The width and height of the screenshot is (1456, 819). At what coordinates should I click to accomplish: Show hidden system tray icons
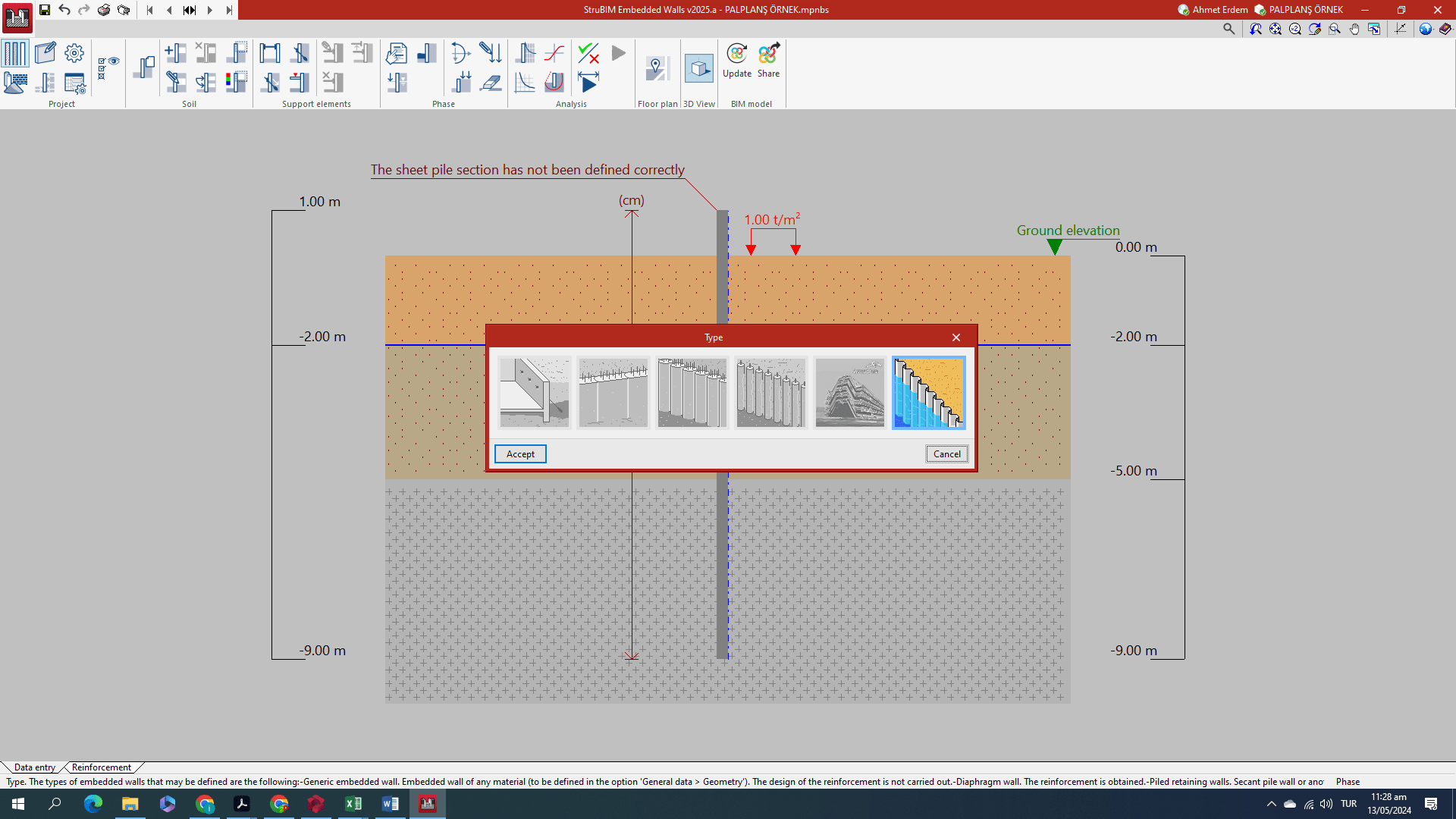(1271, 804)
